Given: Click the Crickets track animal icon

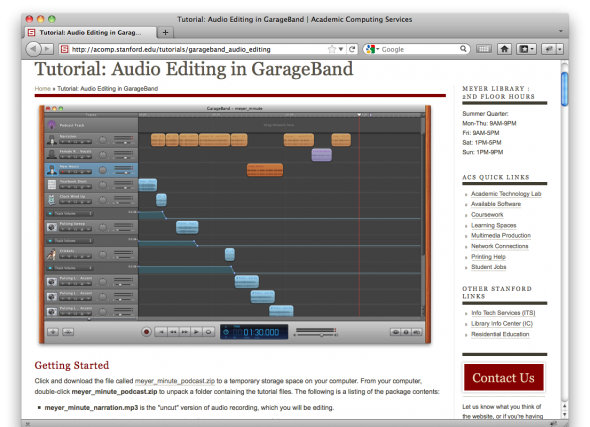Looking at the screenshot, I should click(x=52, y=254).
